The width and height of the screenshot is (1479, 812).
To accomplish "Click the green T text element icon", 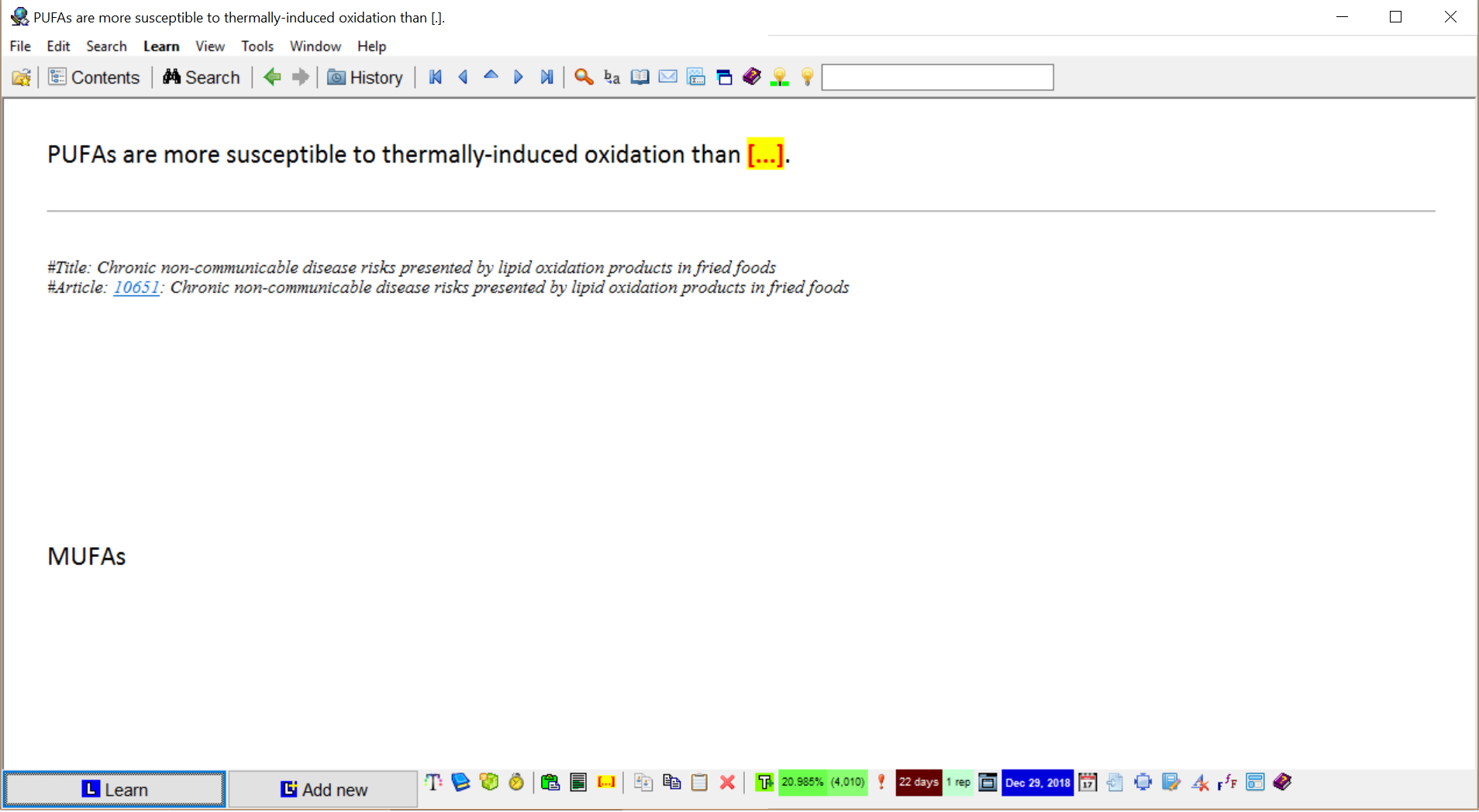I will click(x=764, y=783).
